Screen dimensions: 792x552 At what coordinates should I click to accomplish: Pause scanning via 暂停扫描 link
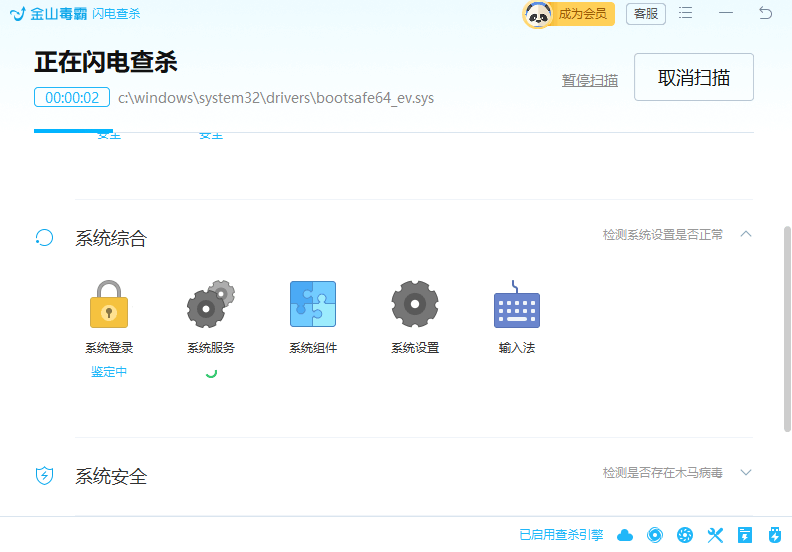pos(590,80)
